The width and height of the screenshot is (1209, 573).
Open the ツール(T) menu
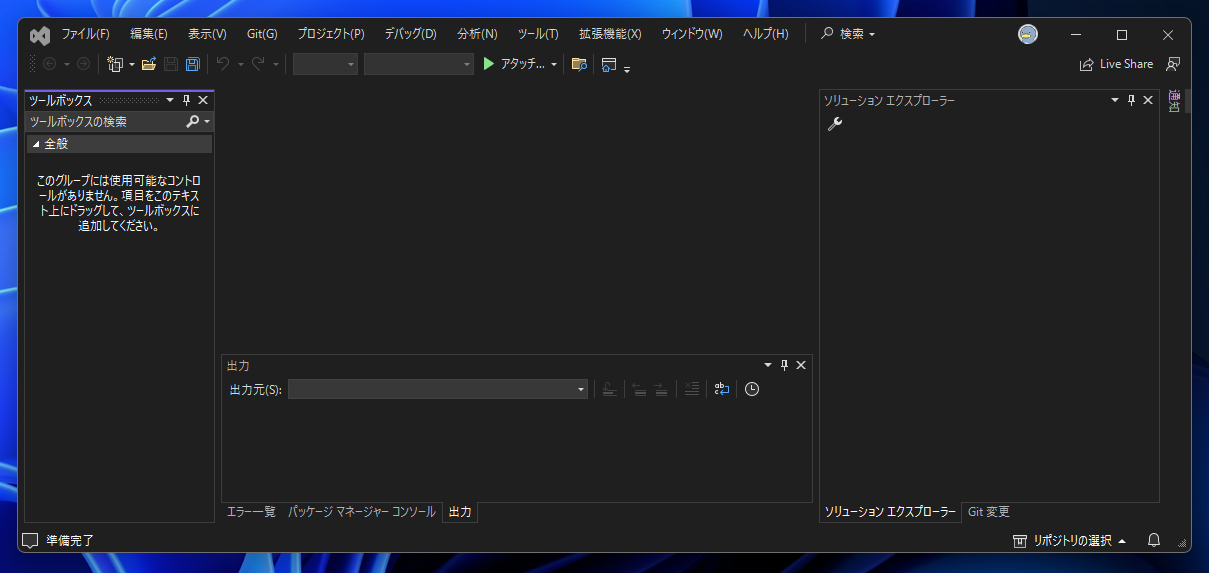(x=538, y=34)
